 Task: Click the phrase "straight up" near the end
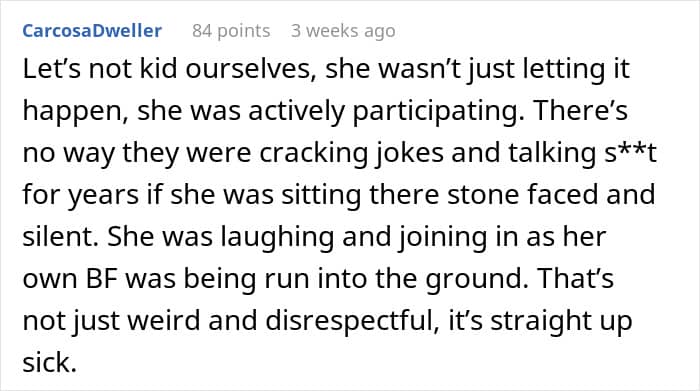pos(562,322)
